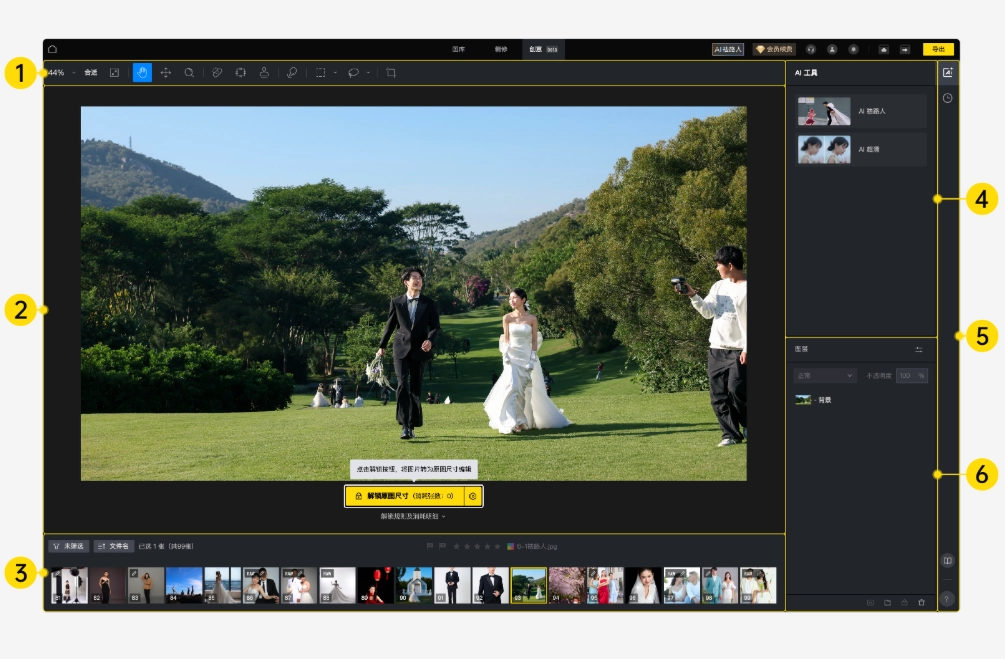Open the History clock icon in sidebar
This screenshot has height=660, width=1005.
click(947, 98)
